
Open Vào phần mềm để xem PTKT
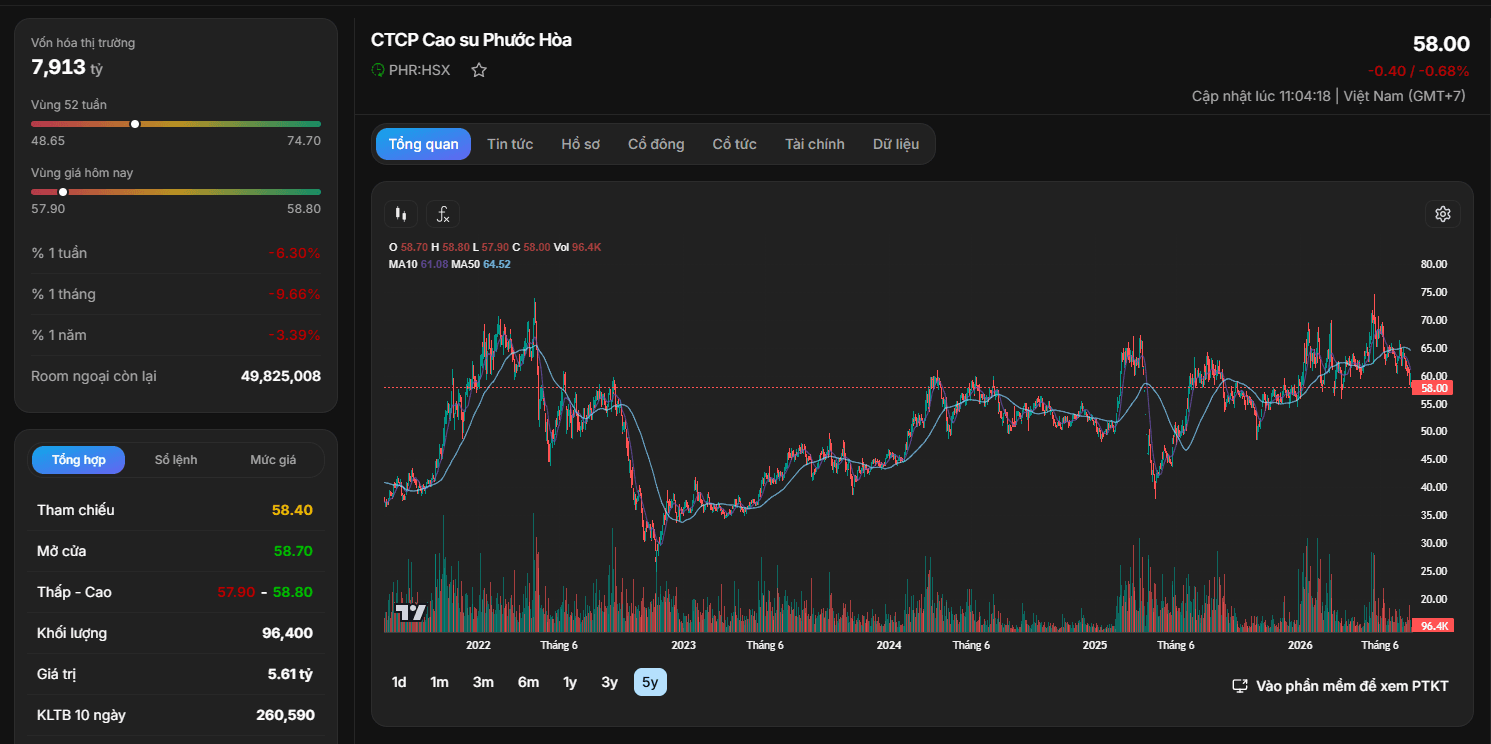point(1352,686)
